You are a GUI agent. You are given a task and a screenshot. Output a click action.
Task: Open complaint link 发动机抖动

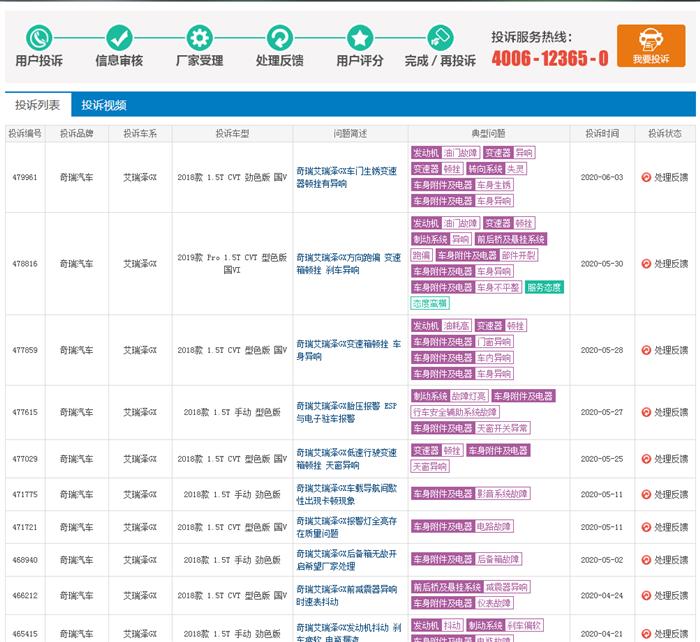[x=349, y=633]
